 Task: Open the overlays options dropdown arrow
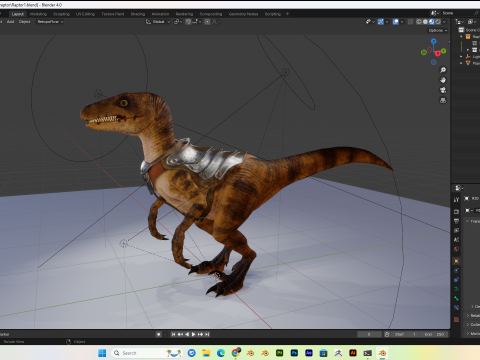pos(402,22)
